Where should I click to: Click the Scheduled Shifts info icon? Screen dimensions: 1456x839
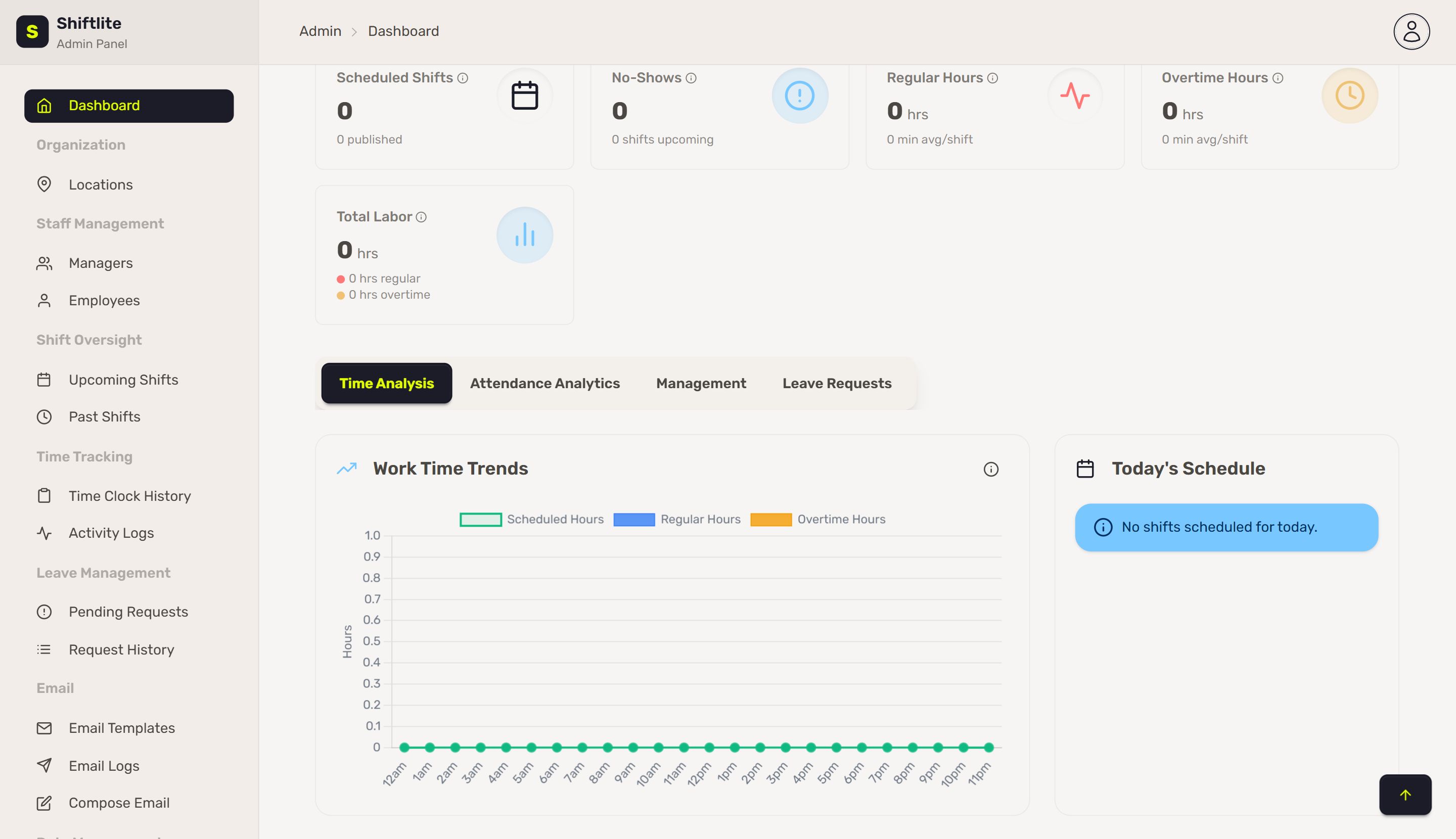462,78
